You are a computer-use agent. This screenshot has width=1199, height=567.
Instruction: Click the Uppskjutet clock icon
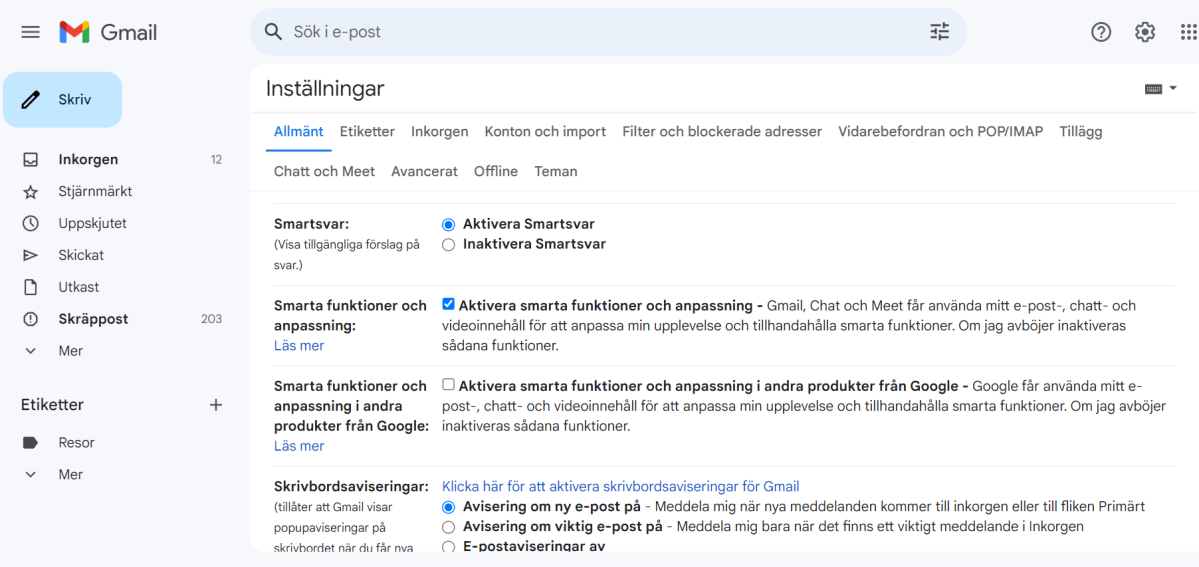pos(31,223)
